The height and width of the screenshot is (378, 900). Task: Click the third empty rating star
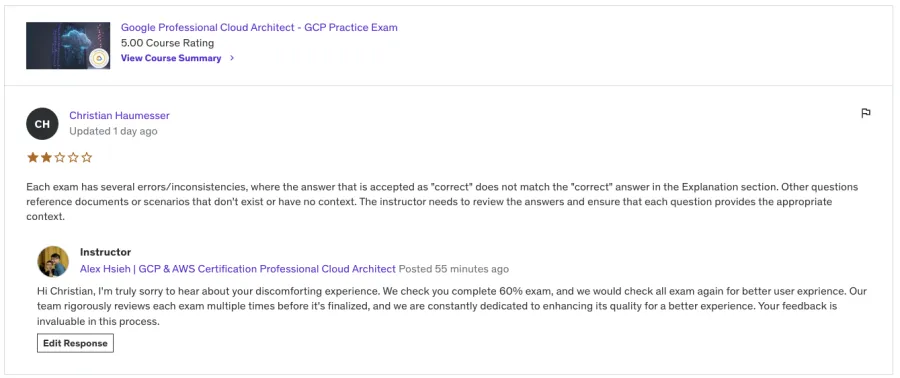pyautogui.click(x=60, y=157)
